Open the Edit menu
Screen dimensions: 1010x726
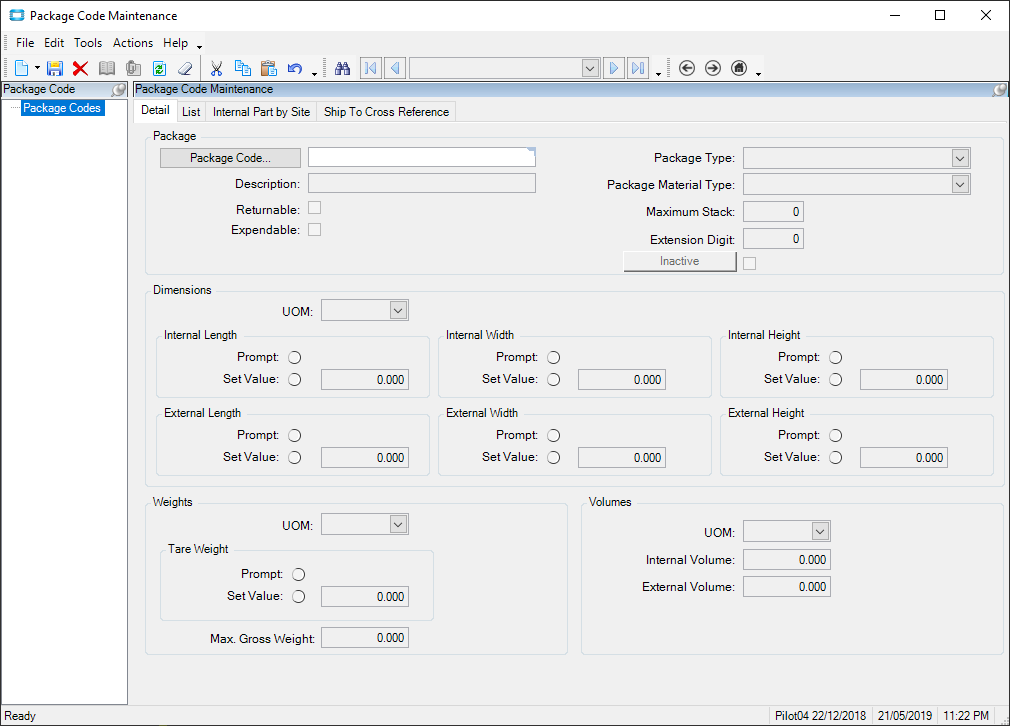(54, 43)
